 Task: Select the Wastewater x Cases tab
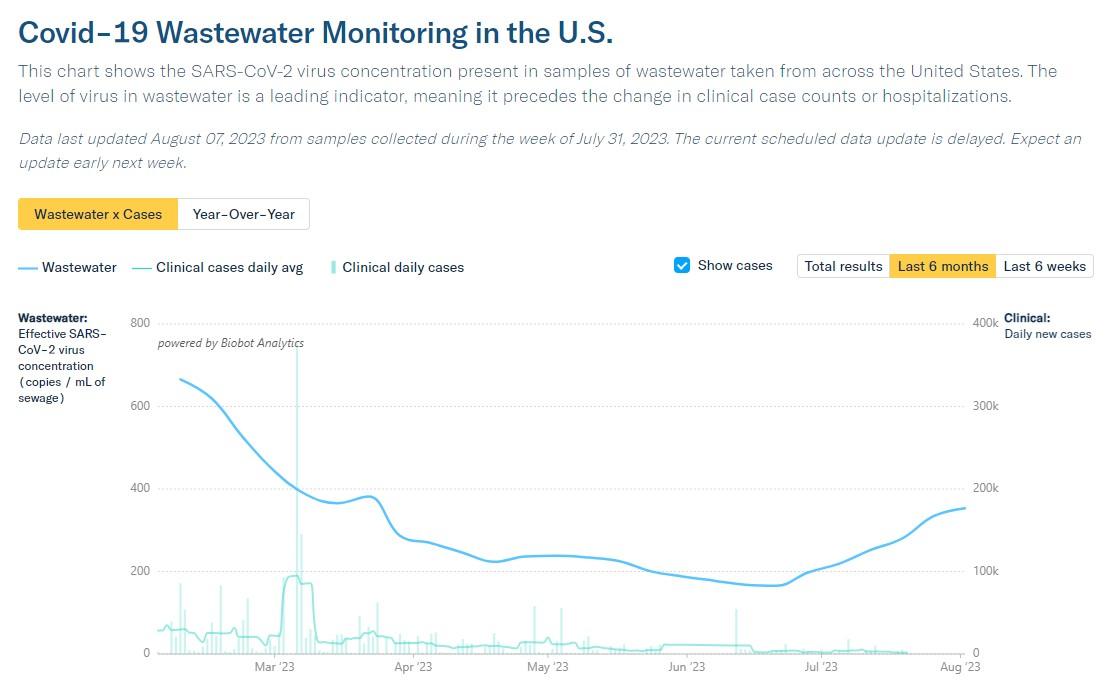[98, 214]
